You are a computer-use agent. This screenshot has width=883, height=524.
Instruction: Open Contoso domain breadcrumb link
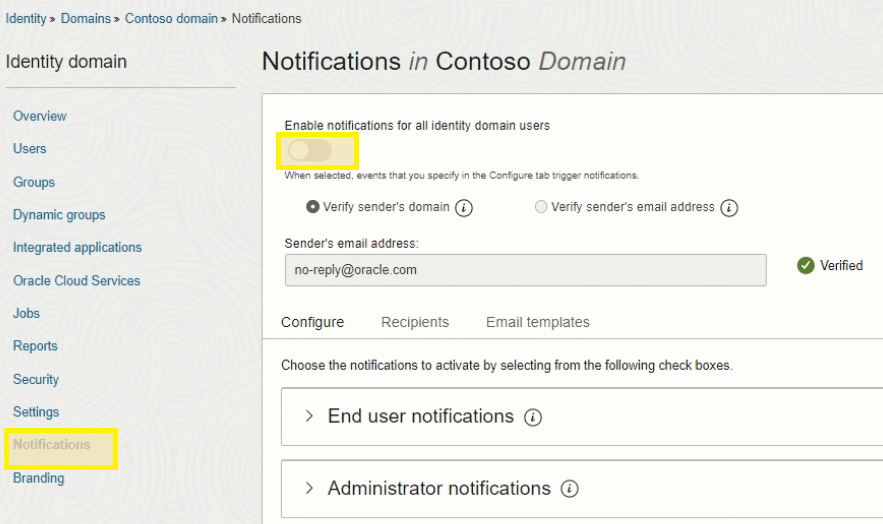(171, 19)
